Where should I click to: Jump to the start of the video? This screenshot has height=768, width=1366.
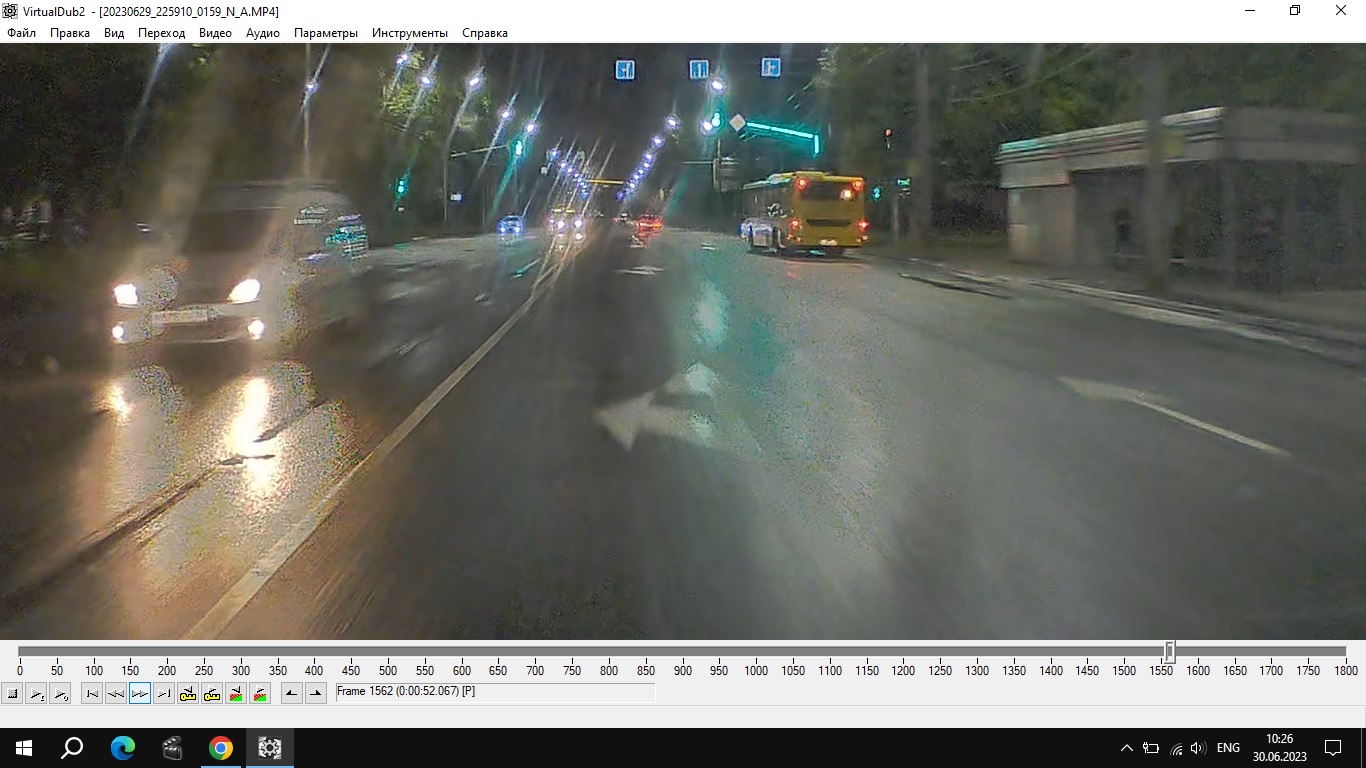92,693
